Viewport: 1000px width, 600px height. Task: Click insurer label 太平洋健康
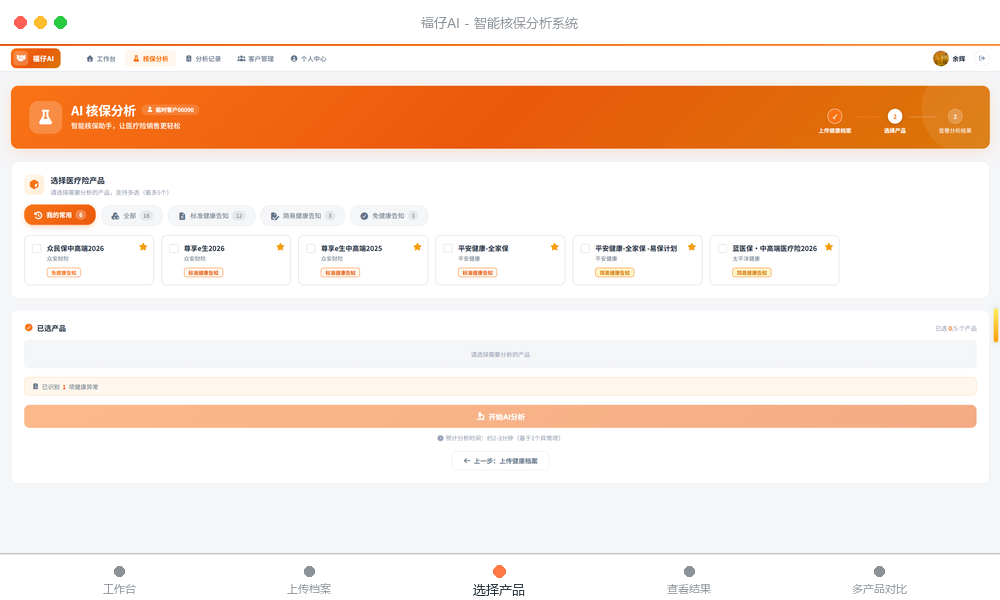tap(746, 259)
